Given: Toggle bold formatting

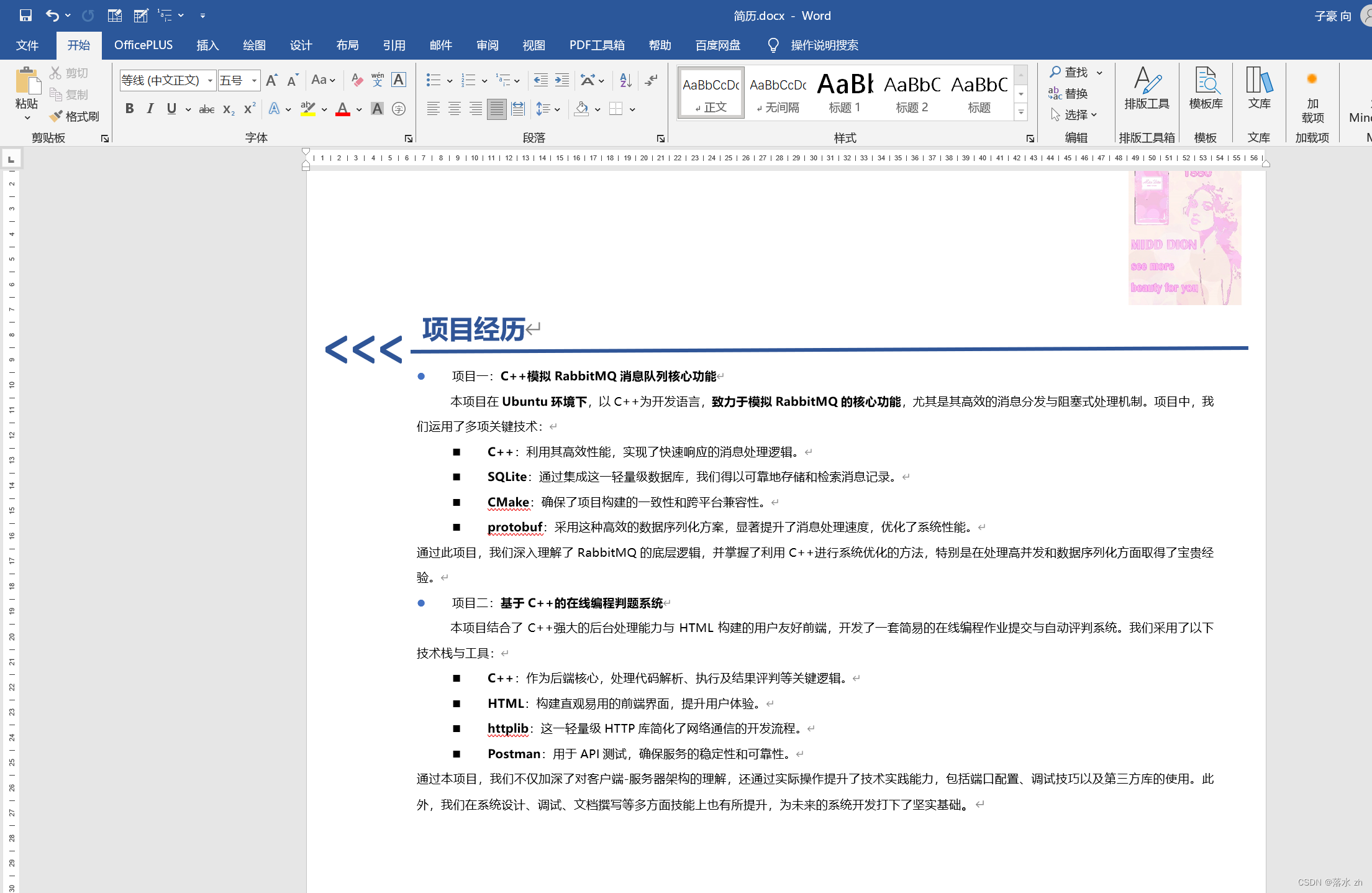Looking at the screenshot, I should [x=129, y=109].
